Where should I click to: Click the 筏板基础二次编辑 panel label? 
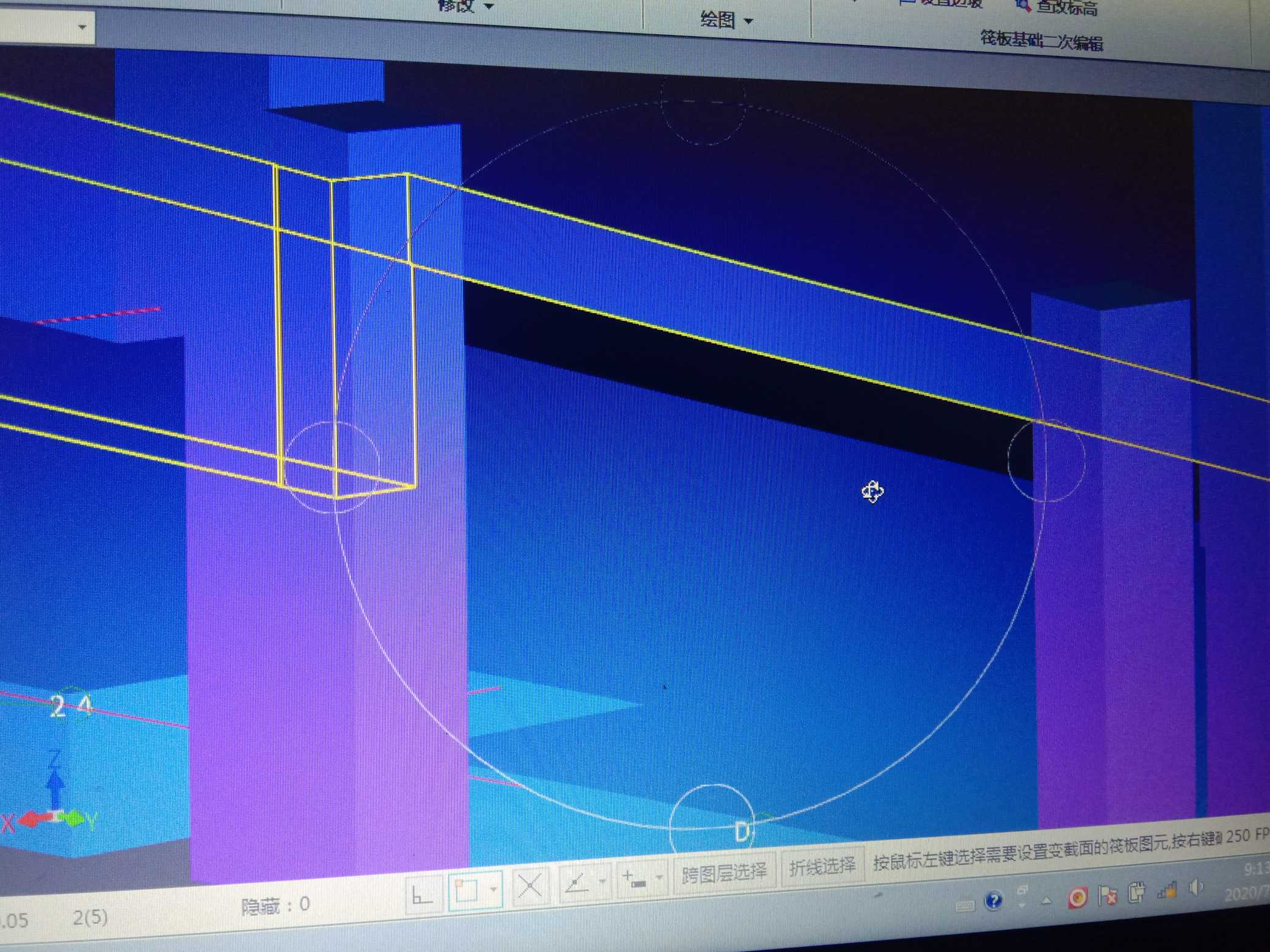(1042, 40)
